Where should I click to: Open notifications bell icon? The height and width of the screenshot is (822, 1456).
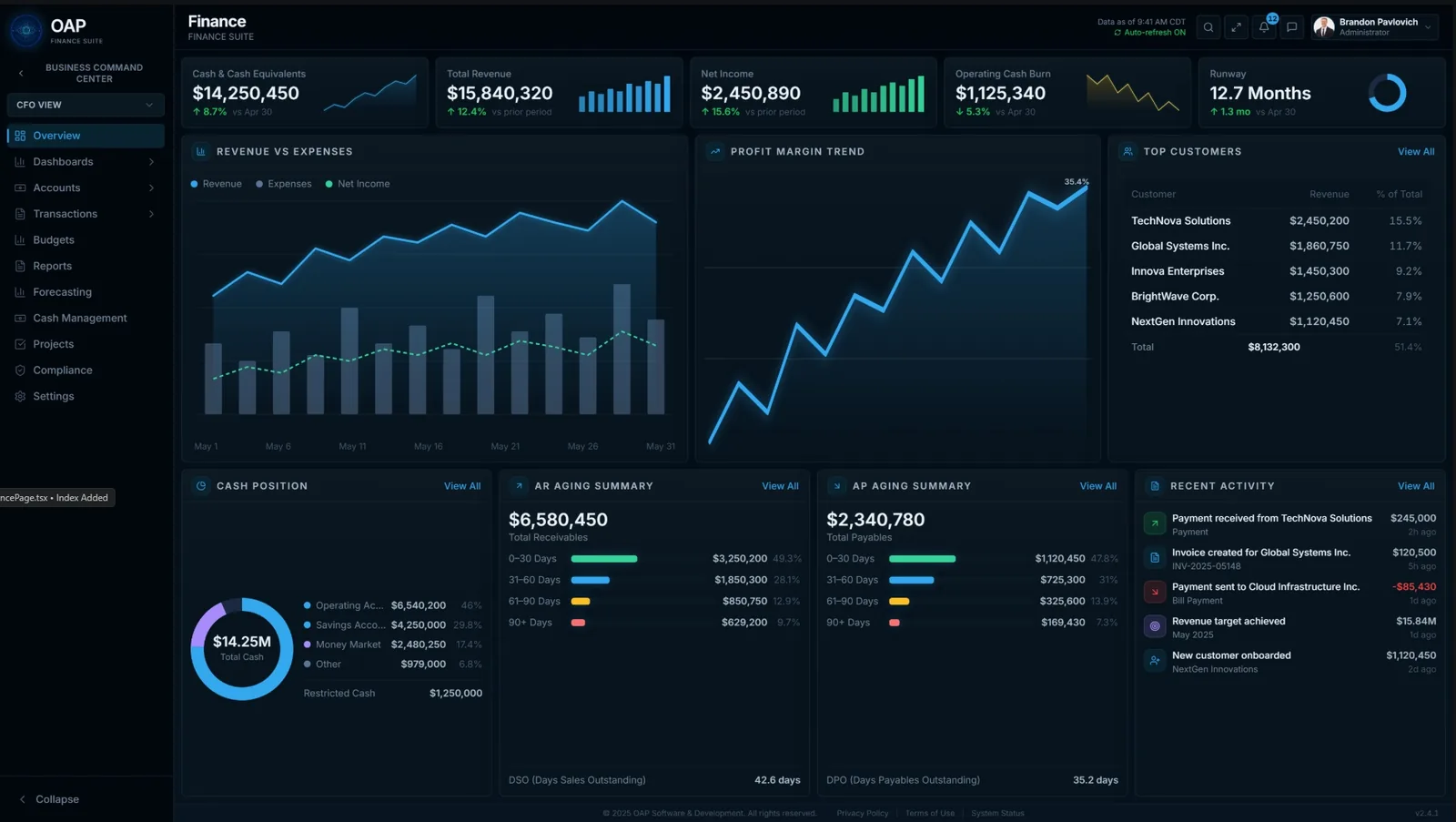pos(1264,27)
